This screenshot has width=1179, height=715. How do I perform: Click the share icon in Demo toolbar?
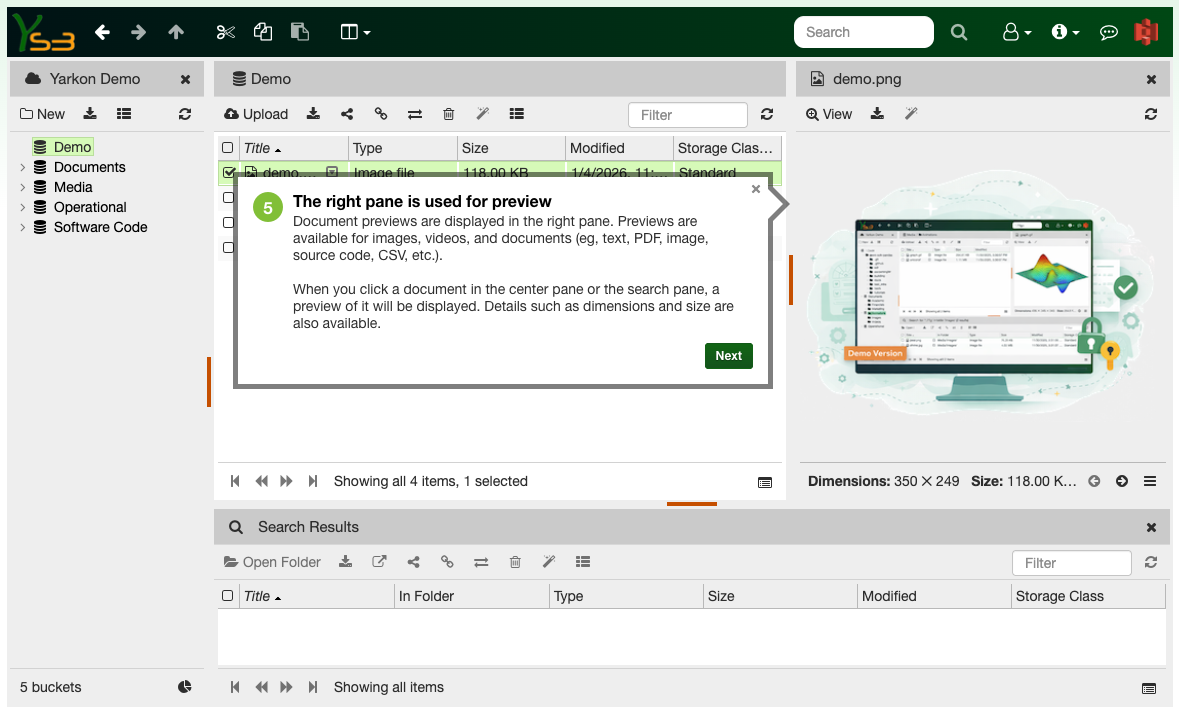347,114
